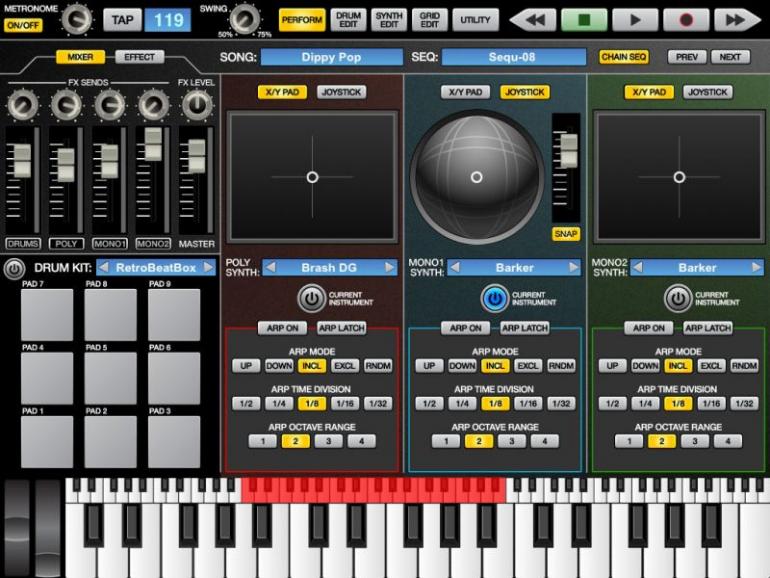Image resolution: width=770 pixels, height=578 pixels.
Task: Tap drum PAD 3
Action: tap(174, 441)
